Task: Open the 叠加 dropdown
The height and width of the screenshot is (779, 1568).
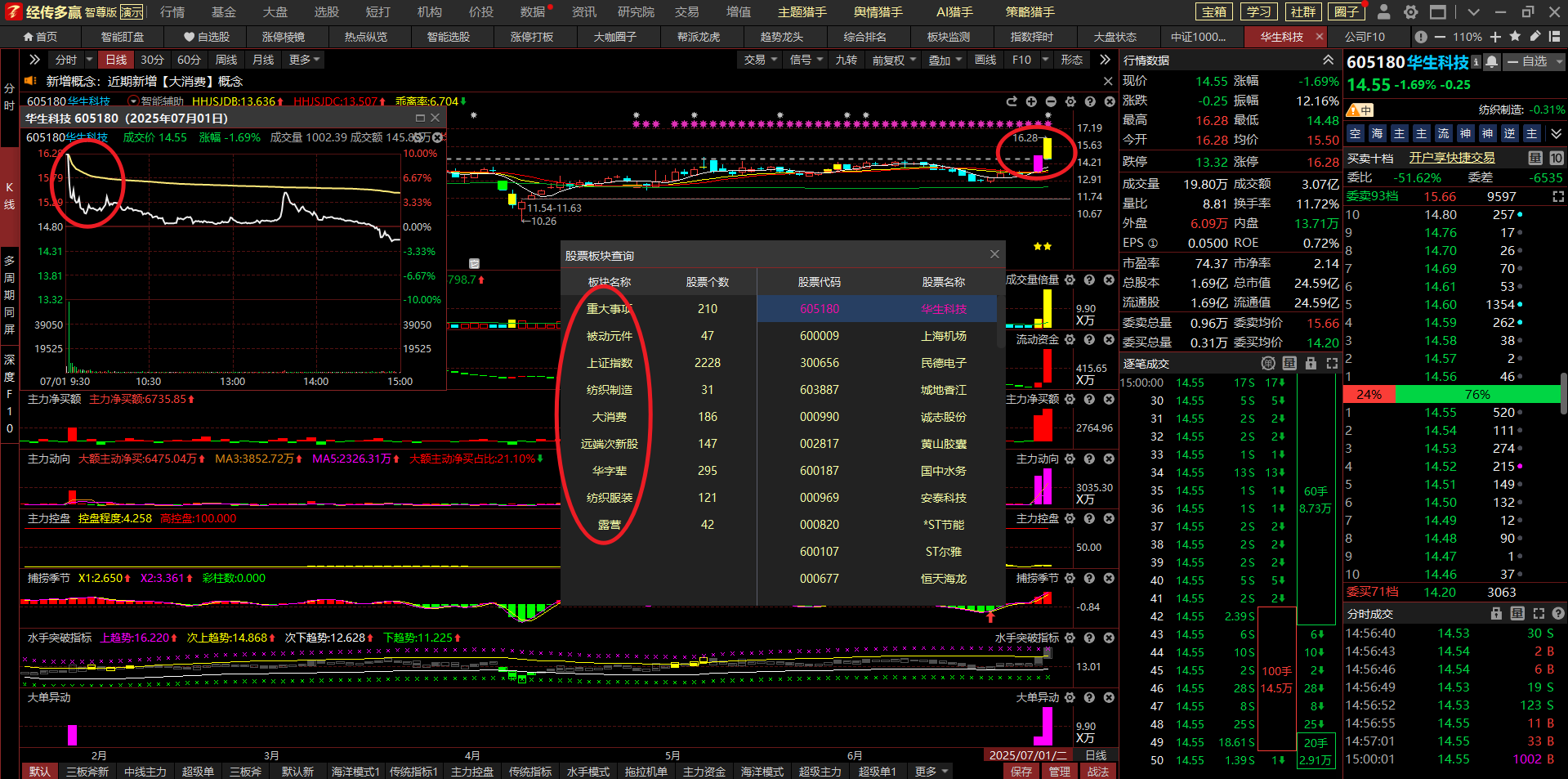Action: tap(945, 60)
